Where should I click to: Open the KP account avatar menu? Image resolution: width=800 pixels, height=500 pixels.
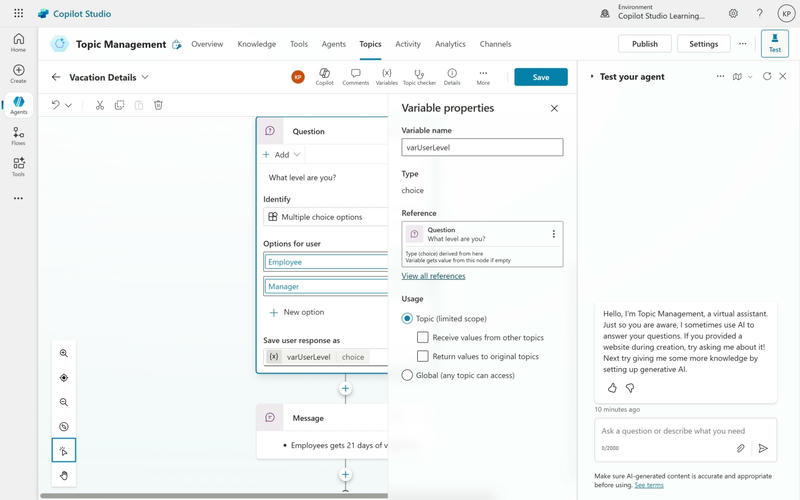(x=786, y=14)
